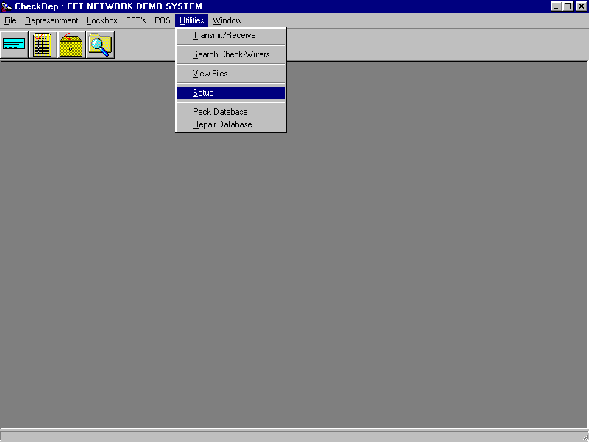589x442 pixels.
Task: Choose Search Check Writers menu entry
Action: click(x=231, y=54)
